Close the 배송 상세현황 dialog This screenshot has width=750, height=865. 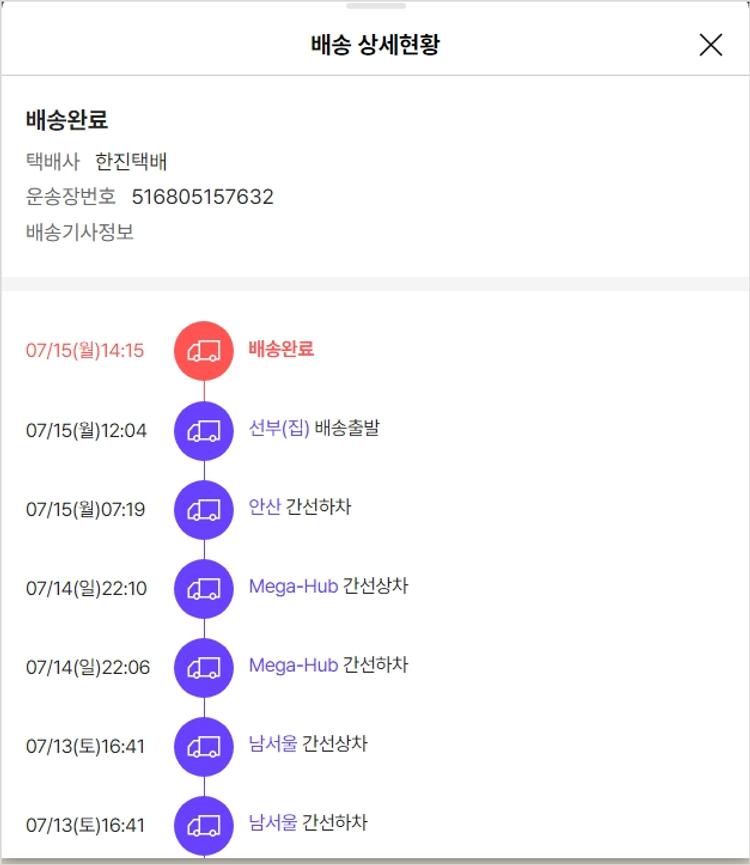[x=710, y=45]
